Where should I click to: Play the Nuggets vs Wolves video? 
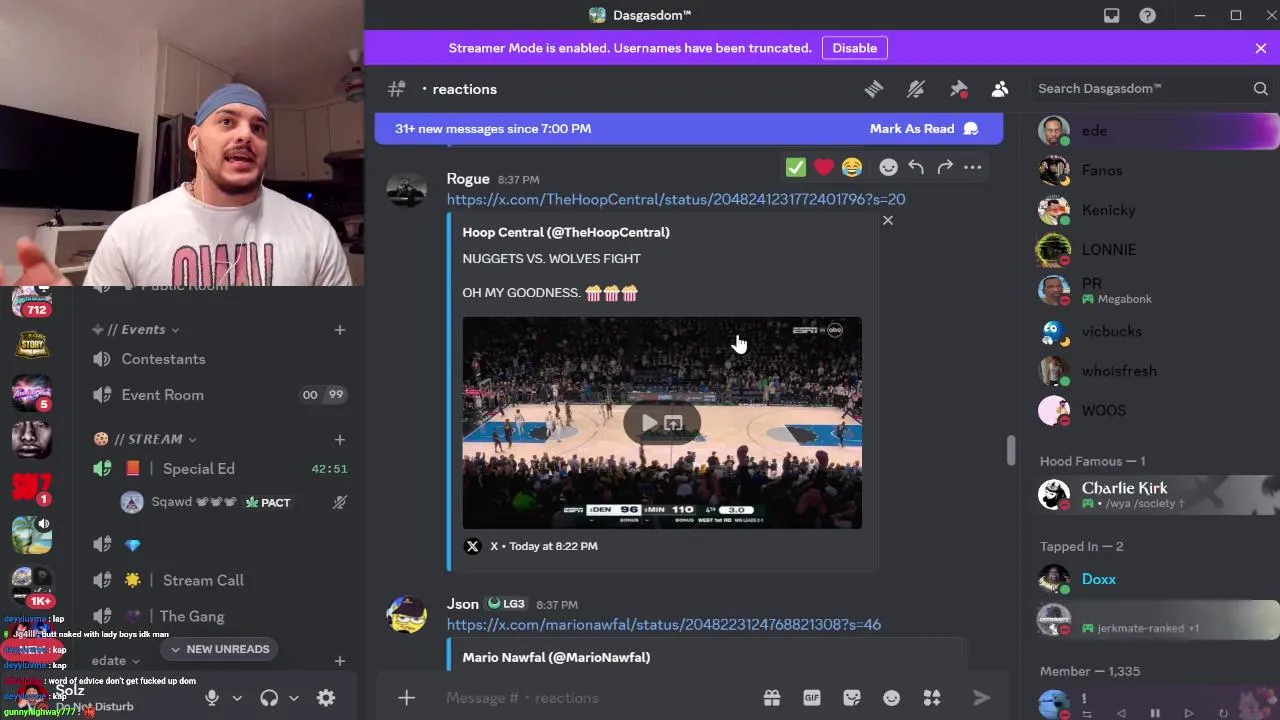coord(649,423)
